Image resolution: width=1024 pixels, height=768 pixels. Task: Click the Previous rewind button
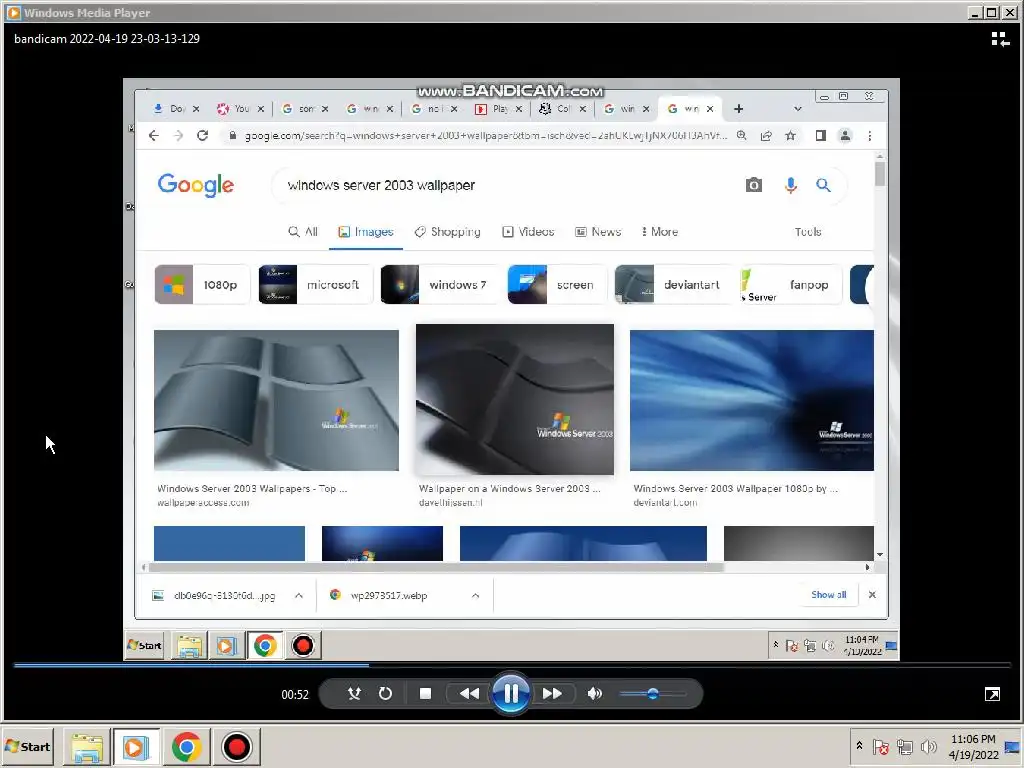tap(469, 694)
